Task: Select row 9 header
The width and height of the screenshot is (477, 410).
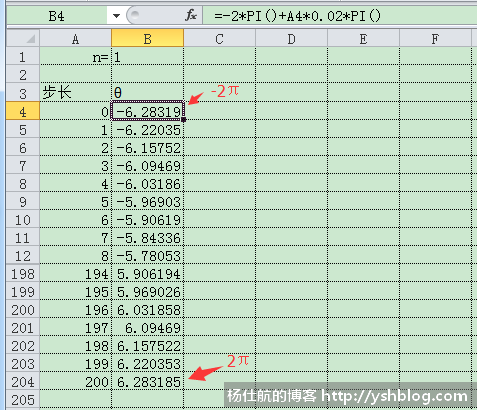Action: pyautogui.click(x=23, y=201)
